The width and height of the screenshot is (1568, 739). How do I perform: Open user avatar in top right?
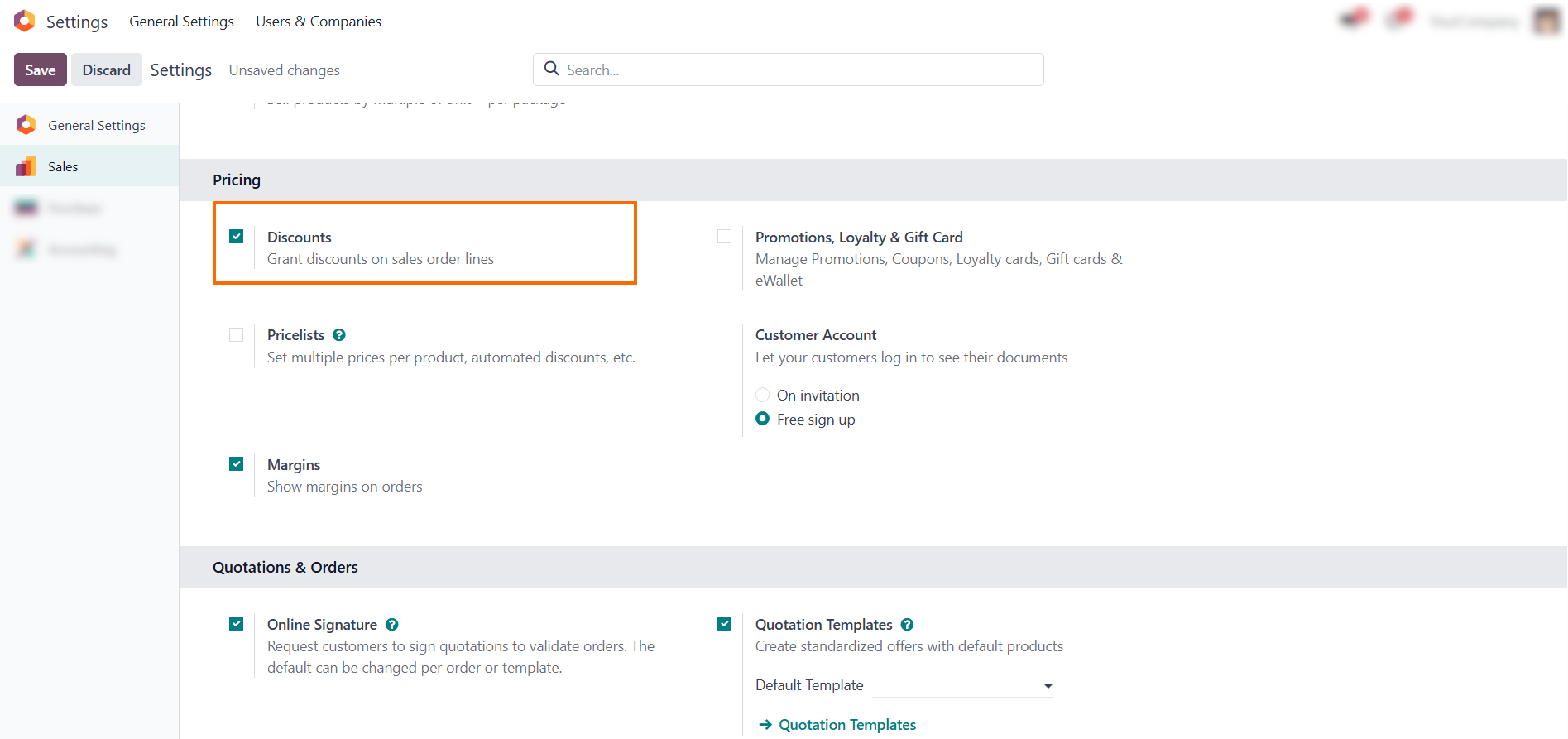(1546, 21)
